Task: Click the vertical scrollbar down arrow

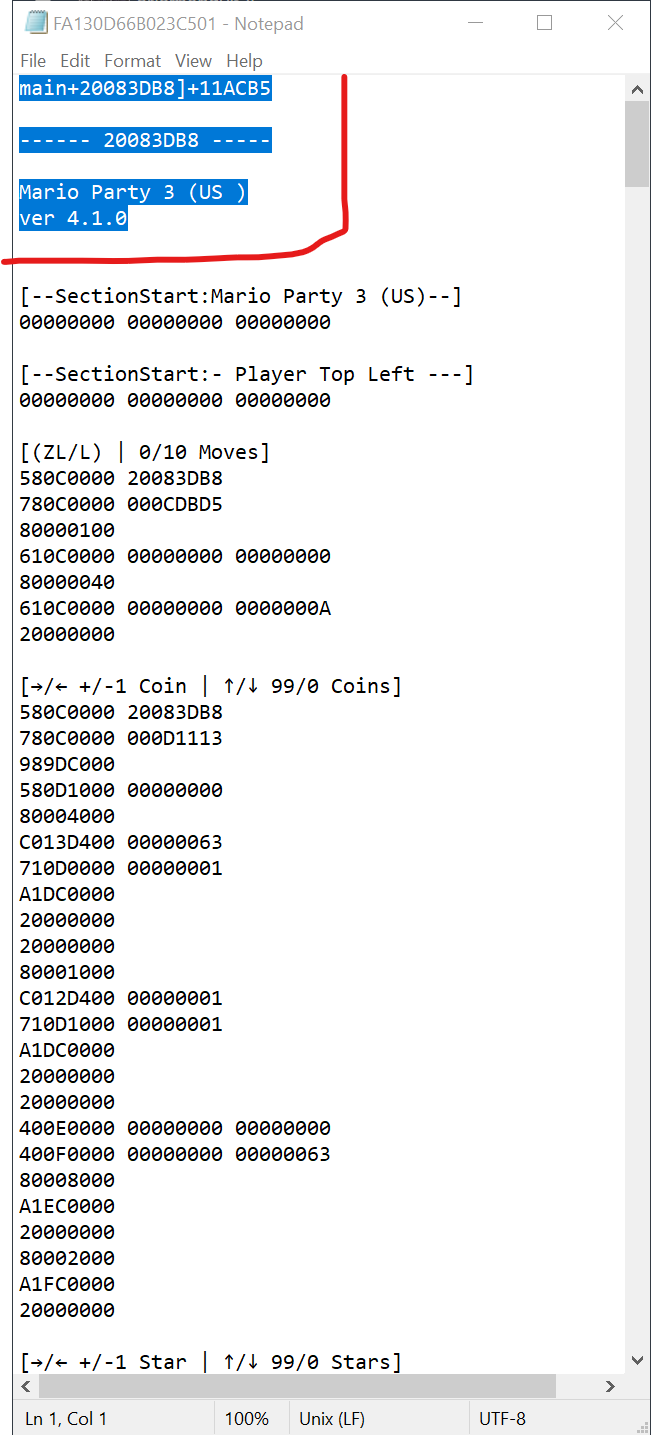Action: click(x=637, y=1360)
